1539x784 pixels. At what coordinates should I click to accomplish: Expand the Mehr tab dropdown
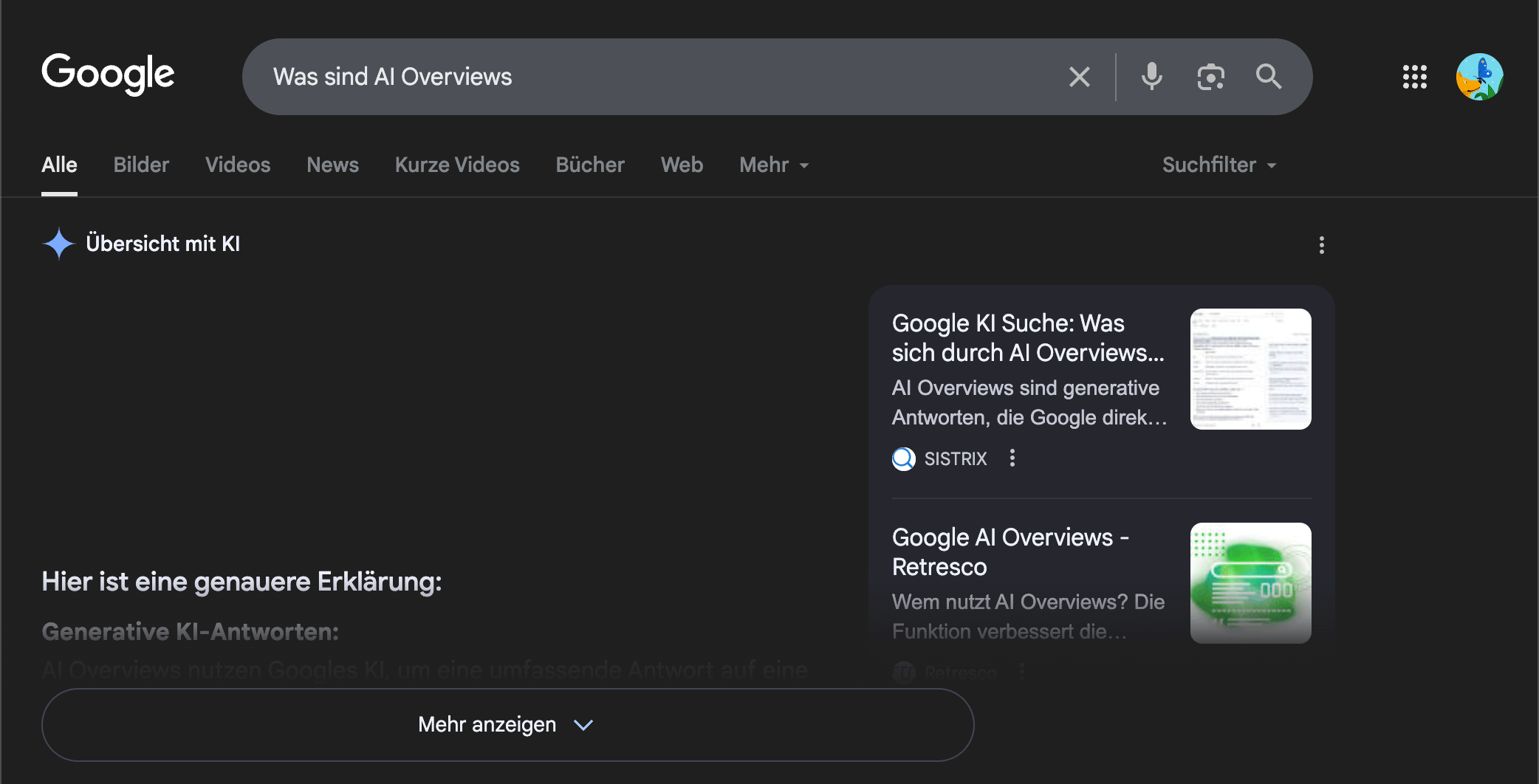[774, 165]
